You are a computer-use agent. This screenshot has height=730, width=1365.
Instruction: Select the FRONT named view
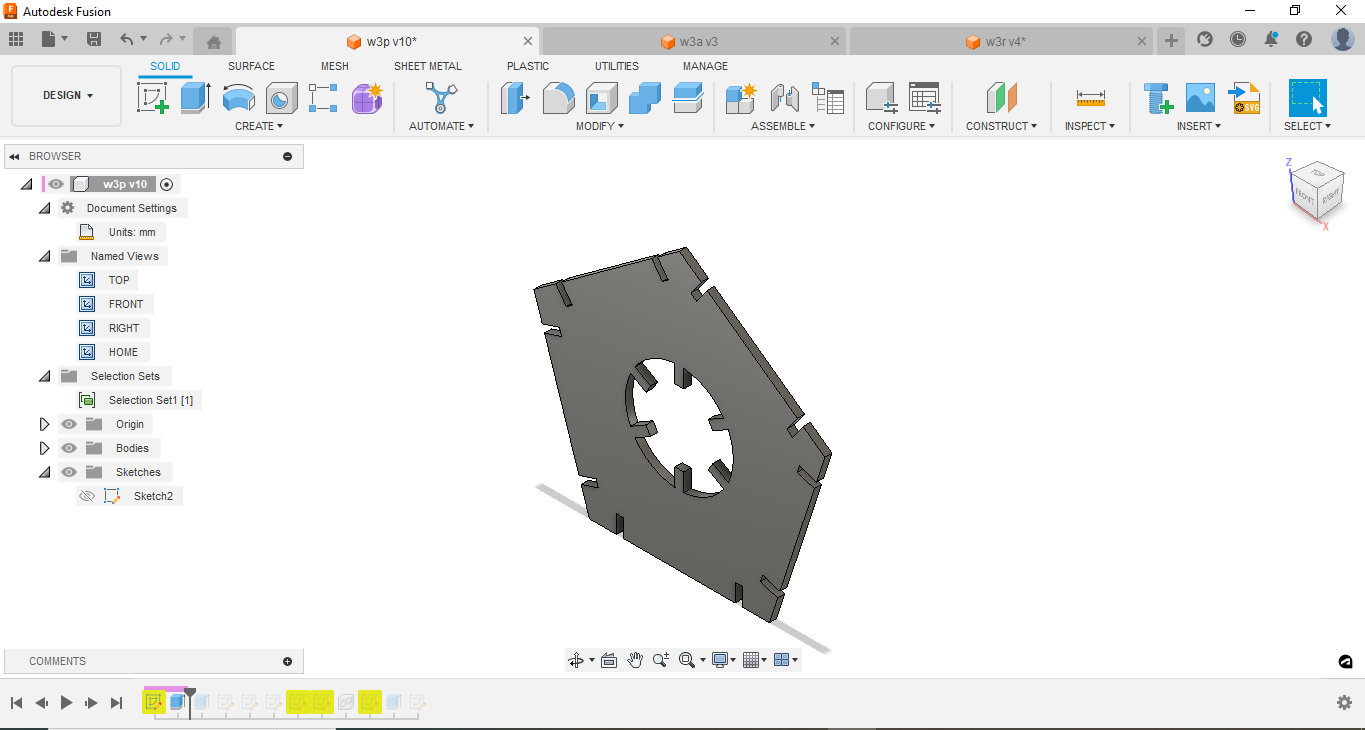pos(126,304)
